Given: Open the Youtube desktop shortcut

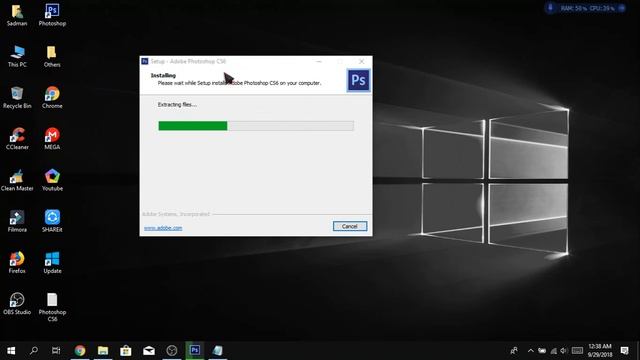Looking at the screenshot, I should pyautogui.click(x=52, y=180).
